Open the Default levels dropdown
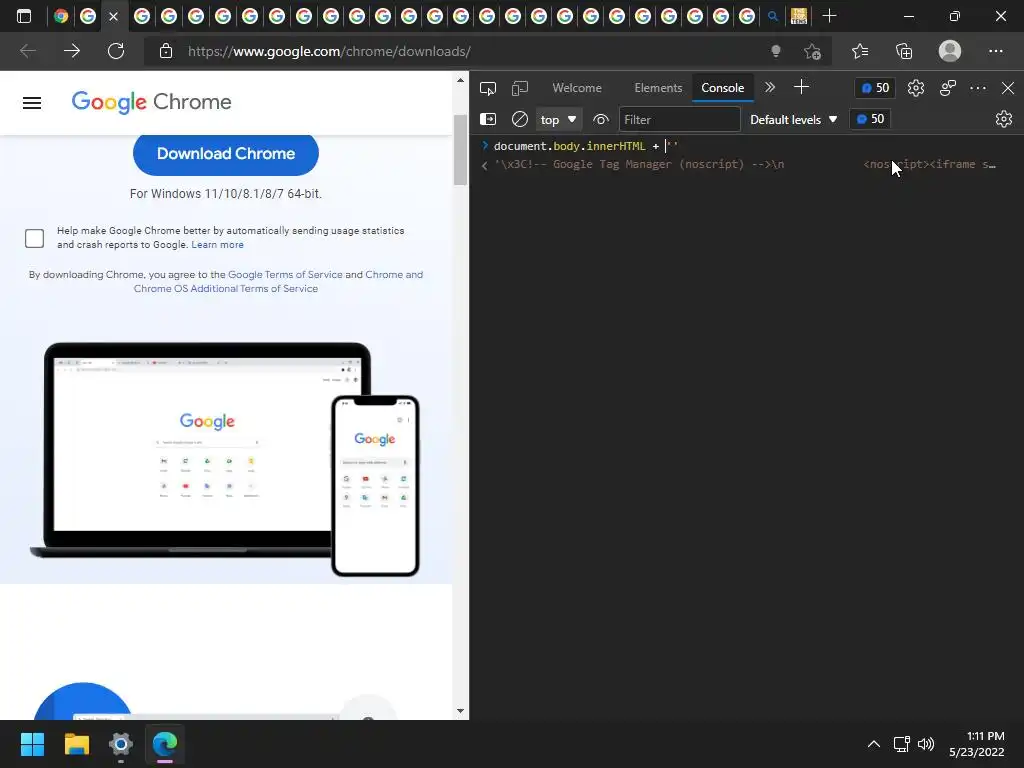Image resolution: width=1024 pixels, height=768 pixels. pyautogui.click(x=793, y=120)
